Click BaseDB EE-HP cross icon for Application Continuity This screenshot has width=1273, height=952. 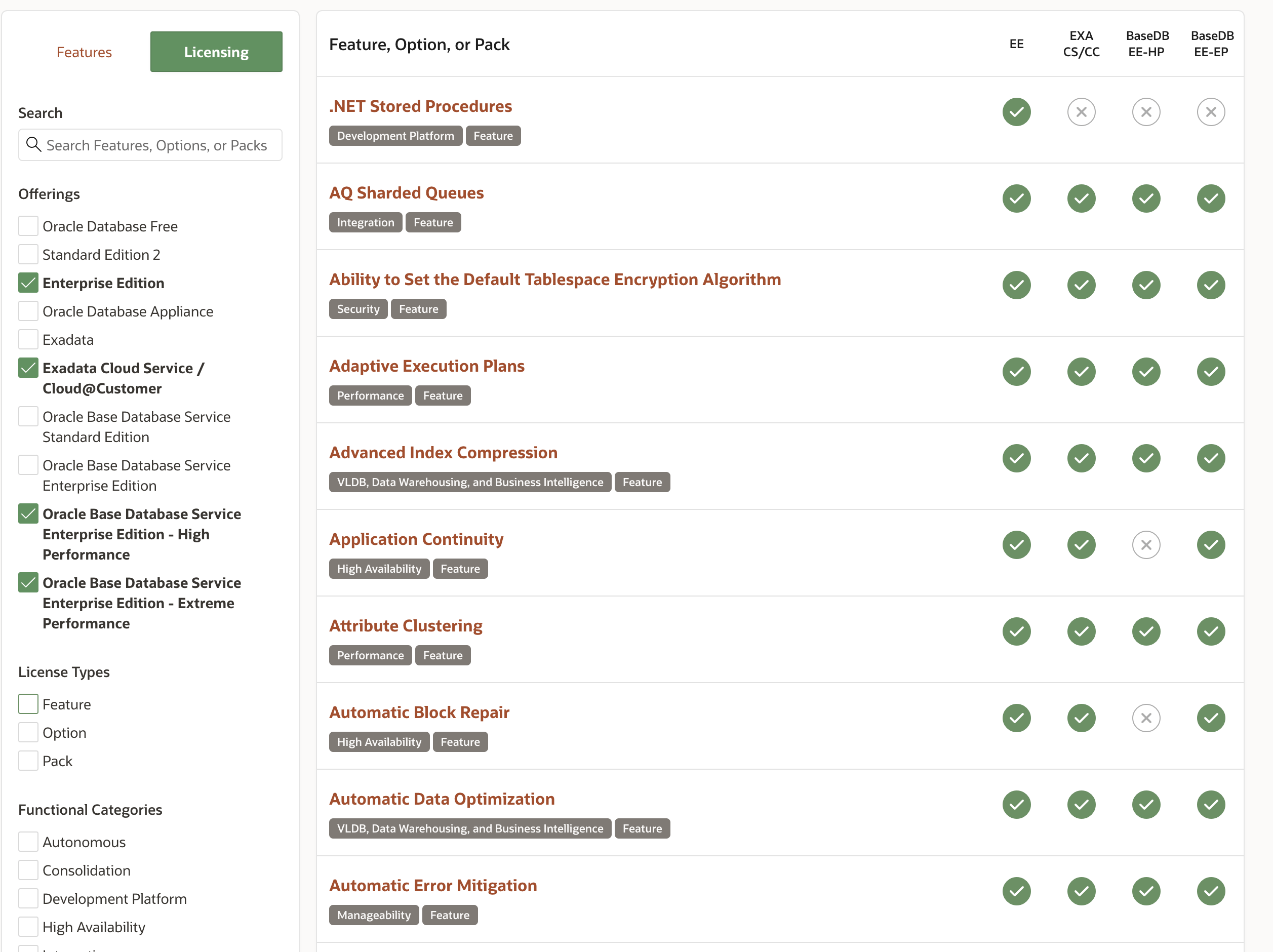click(x=1145, y=544)
